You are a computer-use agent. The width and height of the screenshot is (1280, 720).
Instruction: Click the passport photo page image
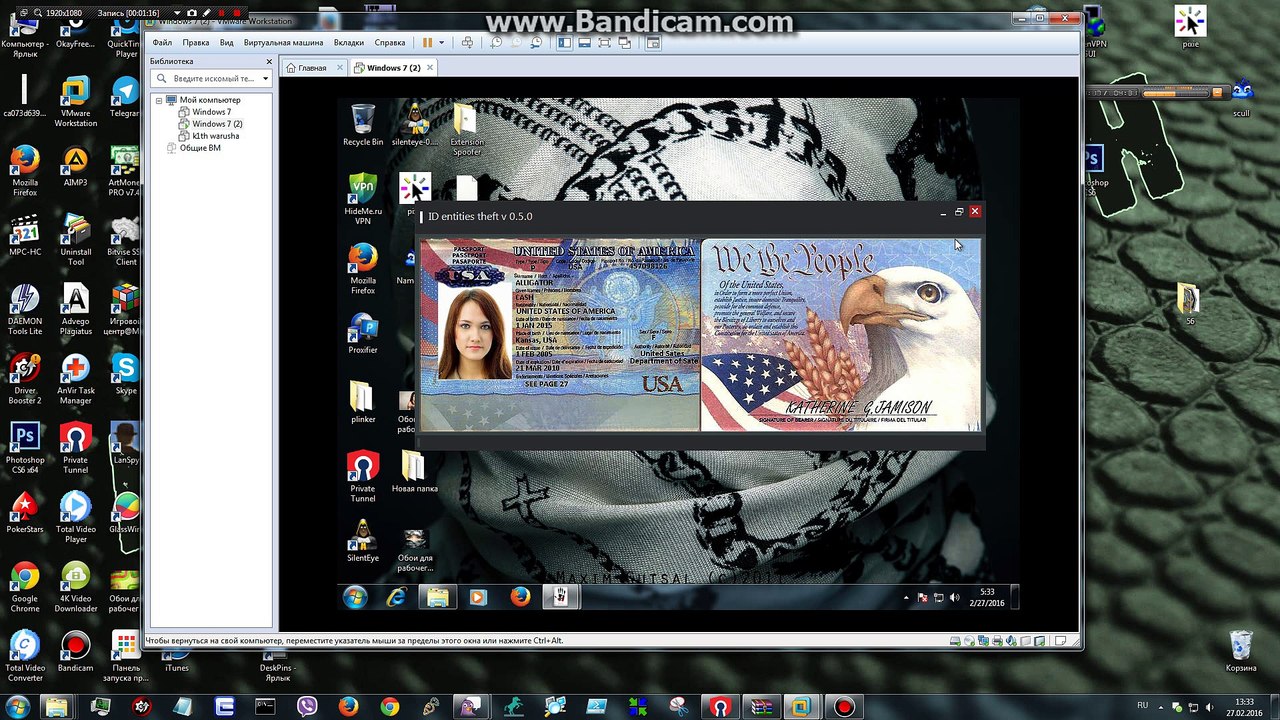[x=560, y=335]
